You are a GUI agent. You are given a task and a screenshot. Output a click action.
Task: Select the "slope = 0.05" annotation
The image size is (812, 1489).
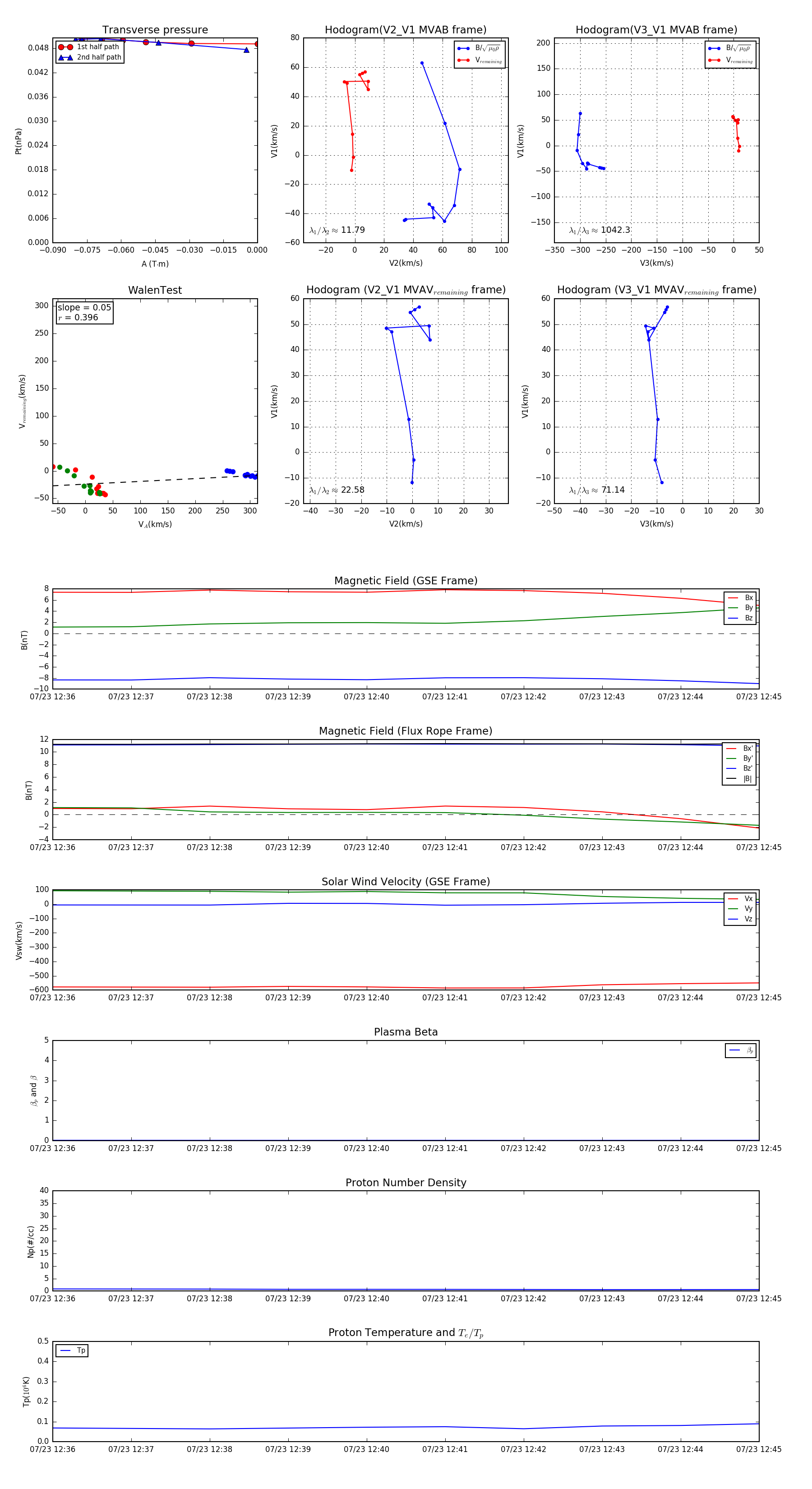tap(84, 308)
